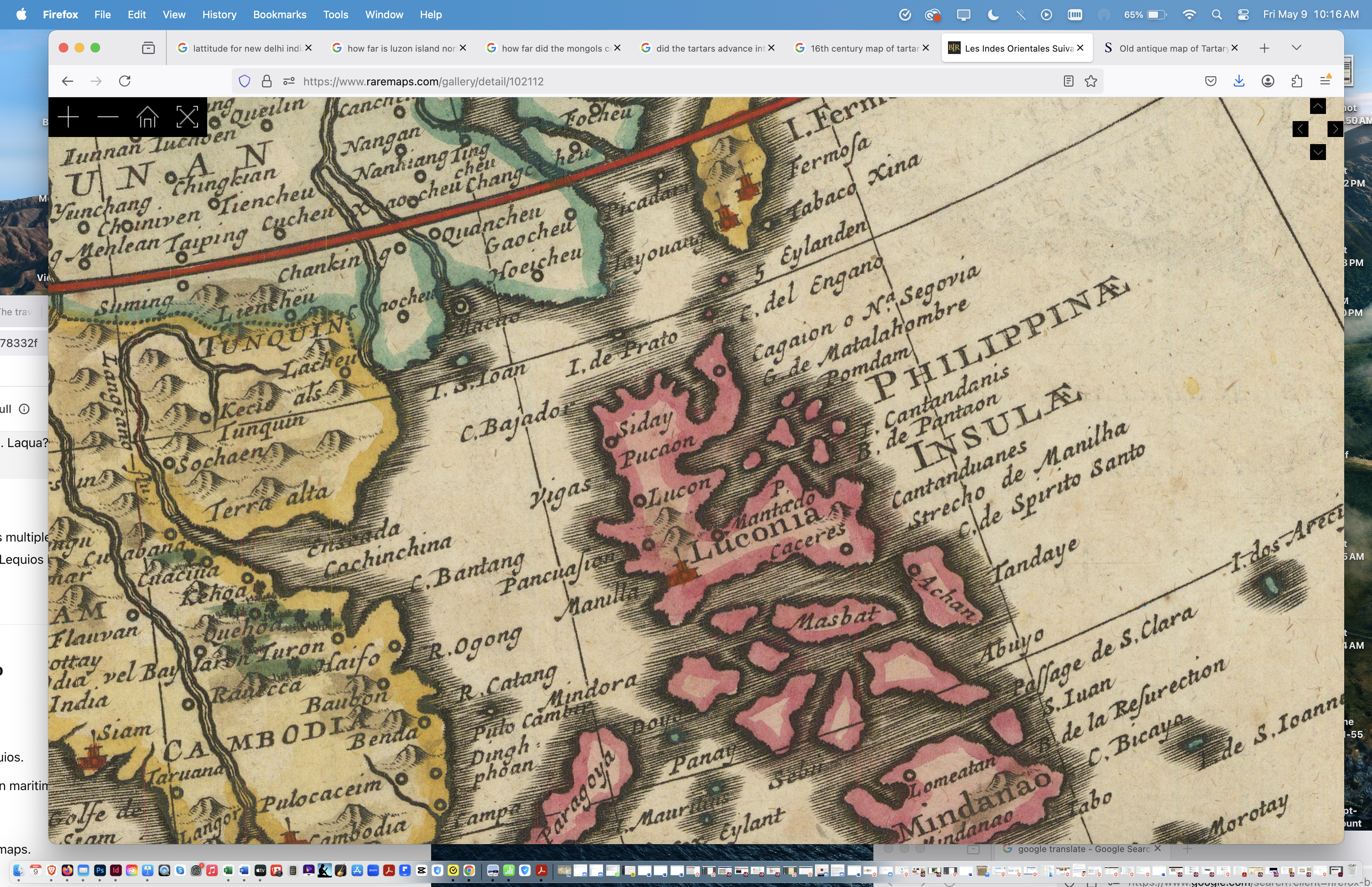Open the Tools menu
Screen dimensions: 1372x887
pyautogui.click(x=336, y=14)
